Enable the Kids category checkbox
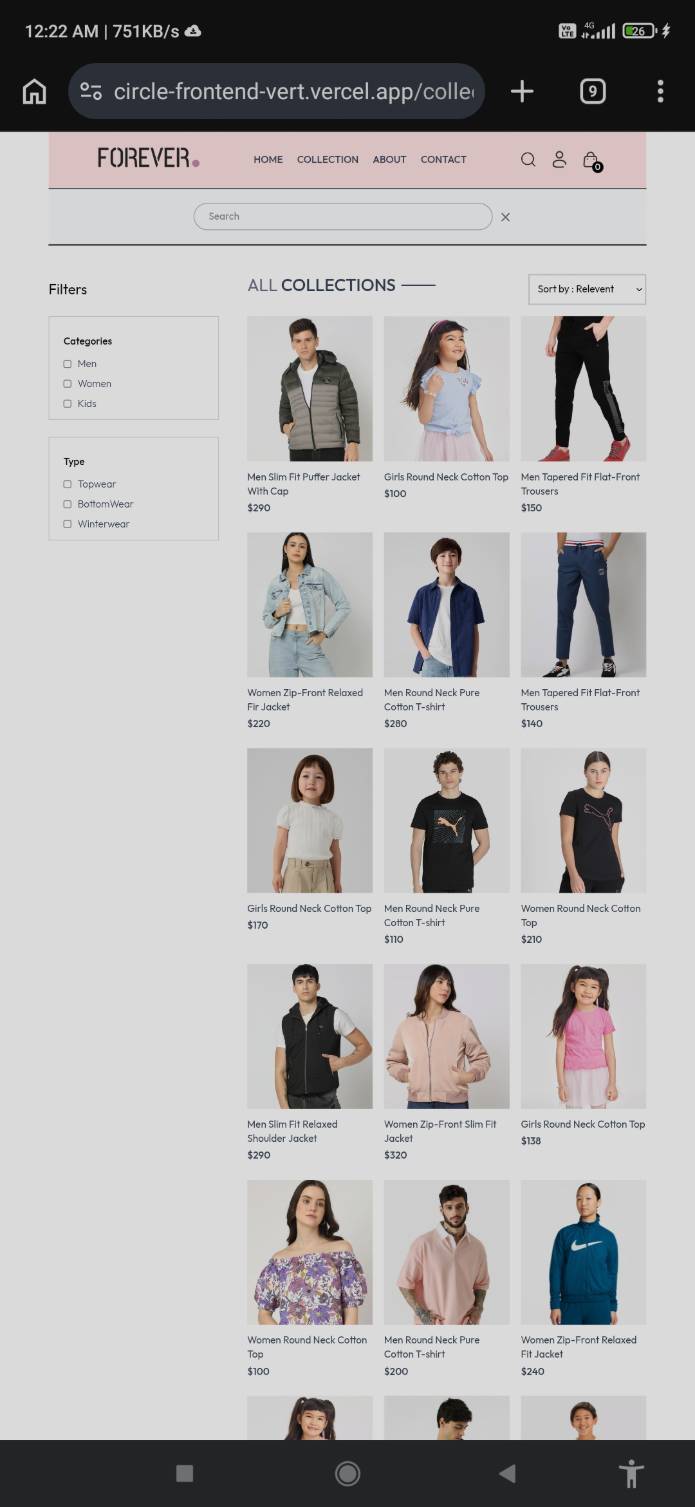Screen dimensions: 695x1507 pos(68,404)
